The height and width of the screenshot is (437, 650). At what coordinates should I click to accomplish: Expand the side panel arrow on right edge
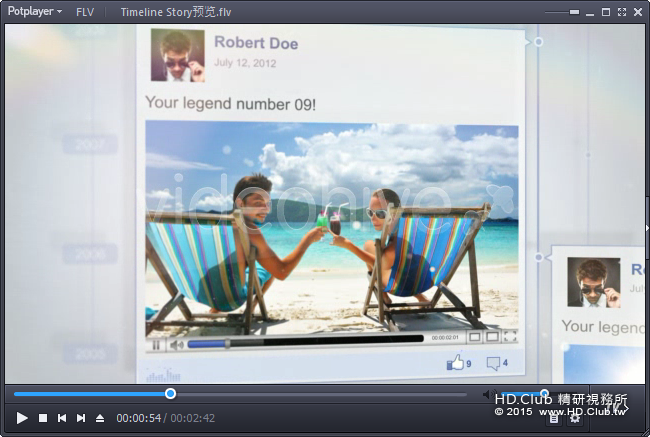pyautogui.click(x=647, y=228)
